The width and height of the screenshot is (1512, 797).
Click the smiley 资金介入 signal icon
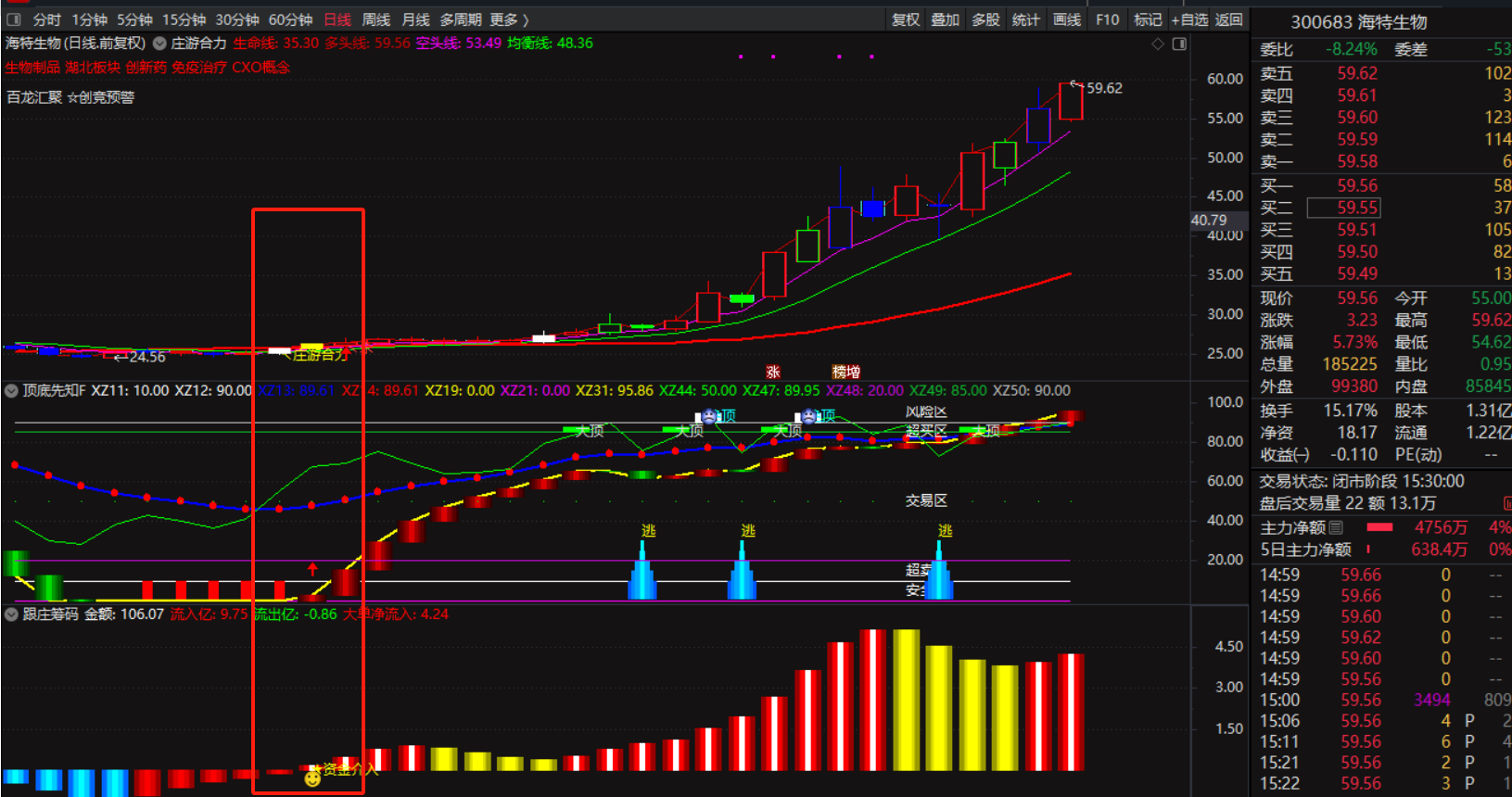tap(312, 778)
